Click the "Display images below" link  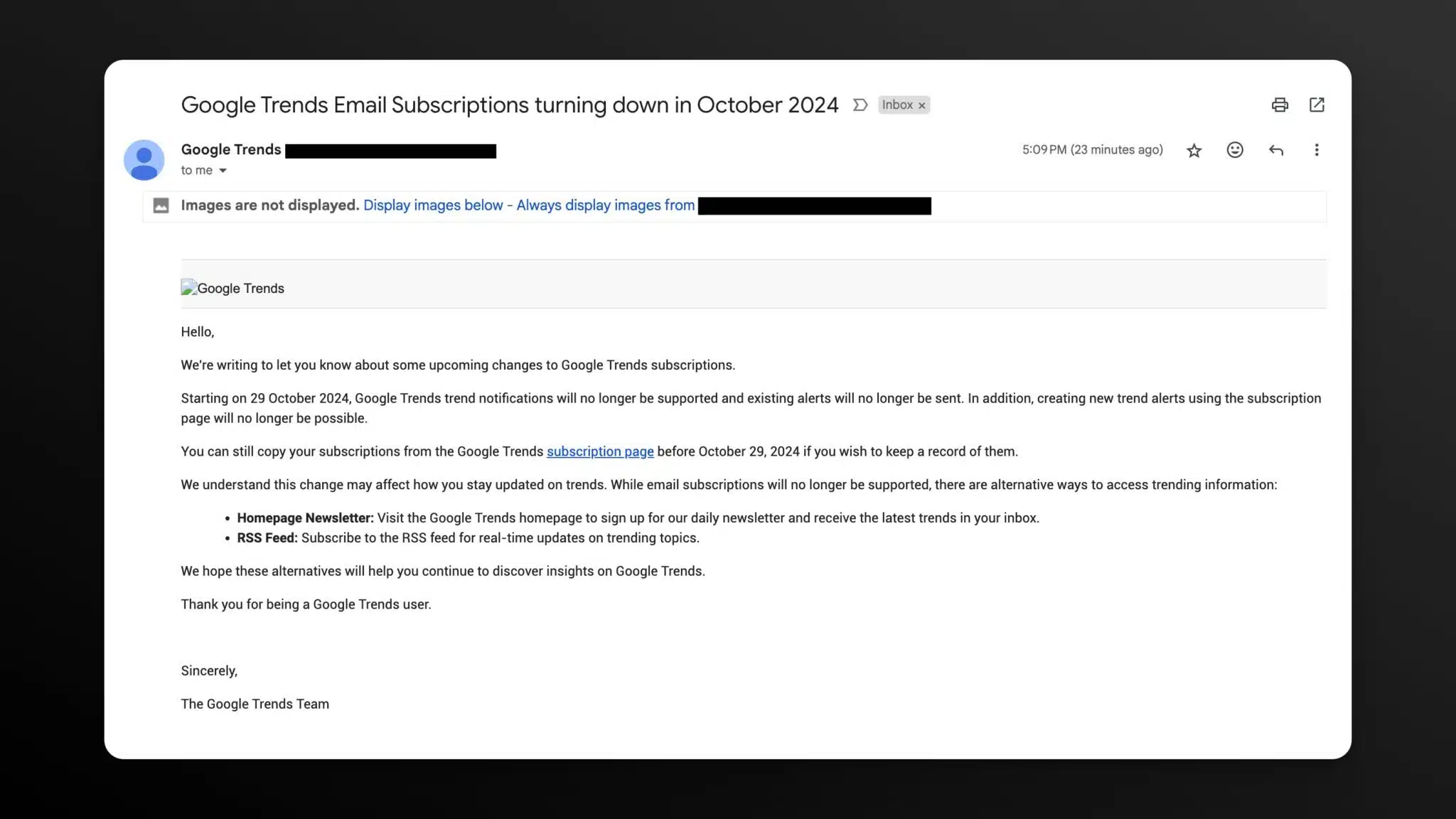click(433, 205)
